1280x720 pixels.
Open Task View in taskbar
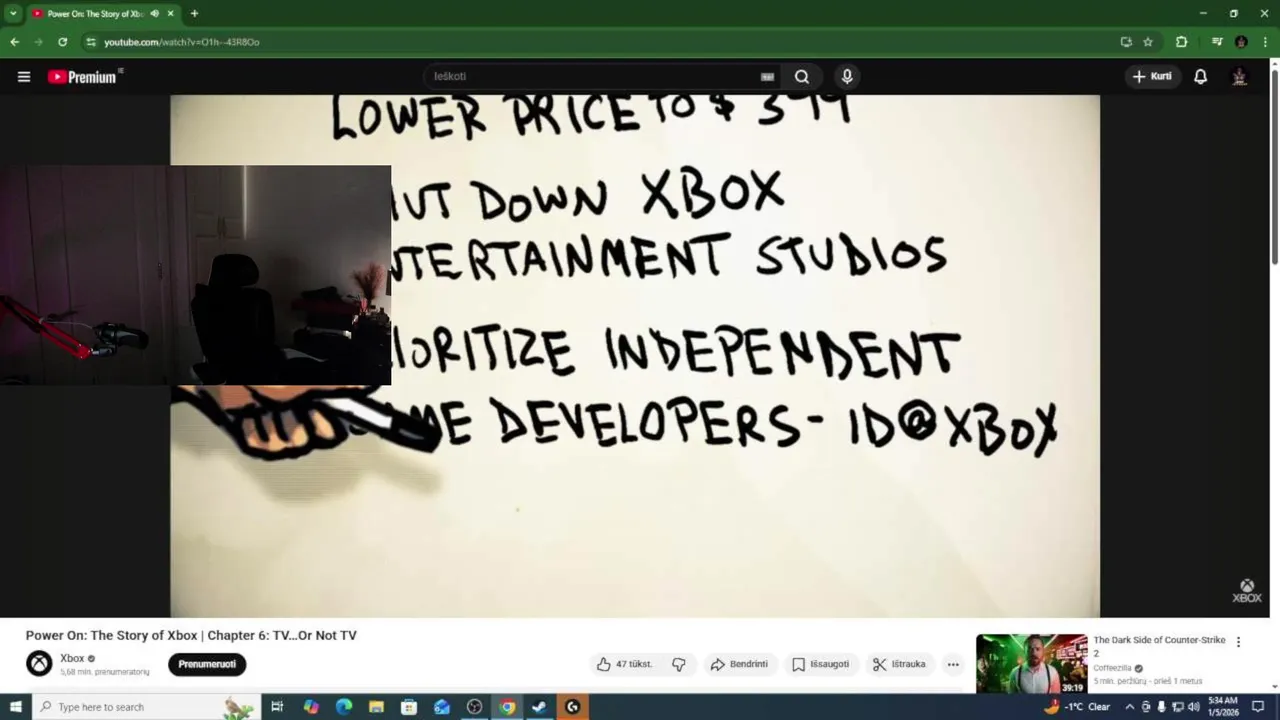point(277,707)
